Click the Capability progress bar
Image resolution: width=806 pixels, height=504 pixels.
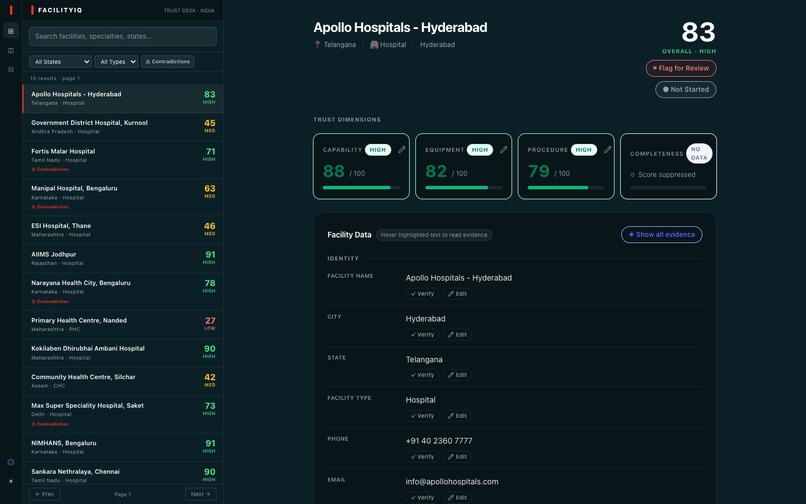(361, 188)
